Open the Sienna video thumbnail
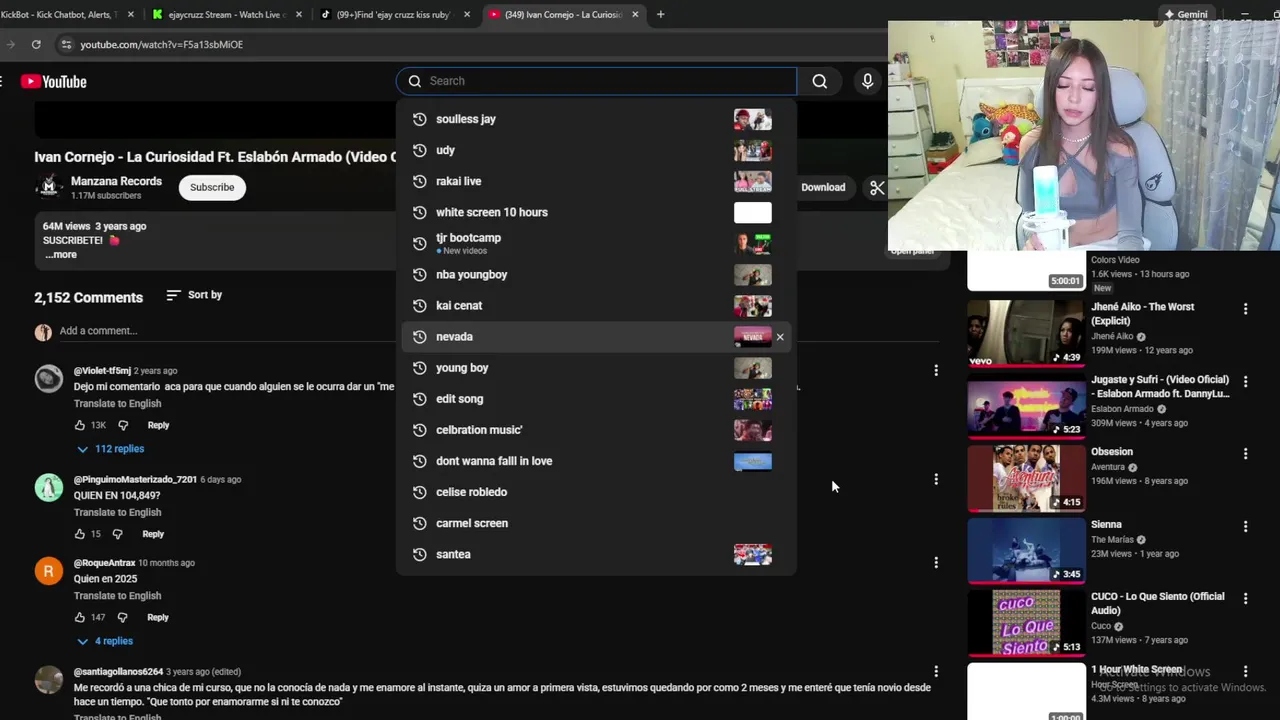The width and height of the screenshot is (1280, 720). (1026, 551)
